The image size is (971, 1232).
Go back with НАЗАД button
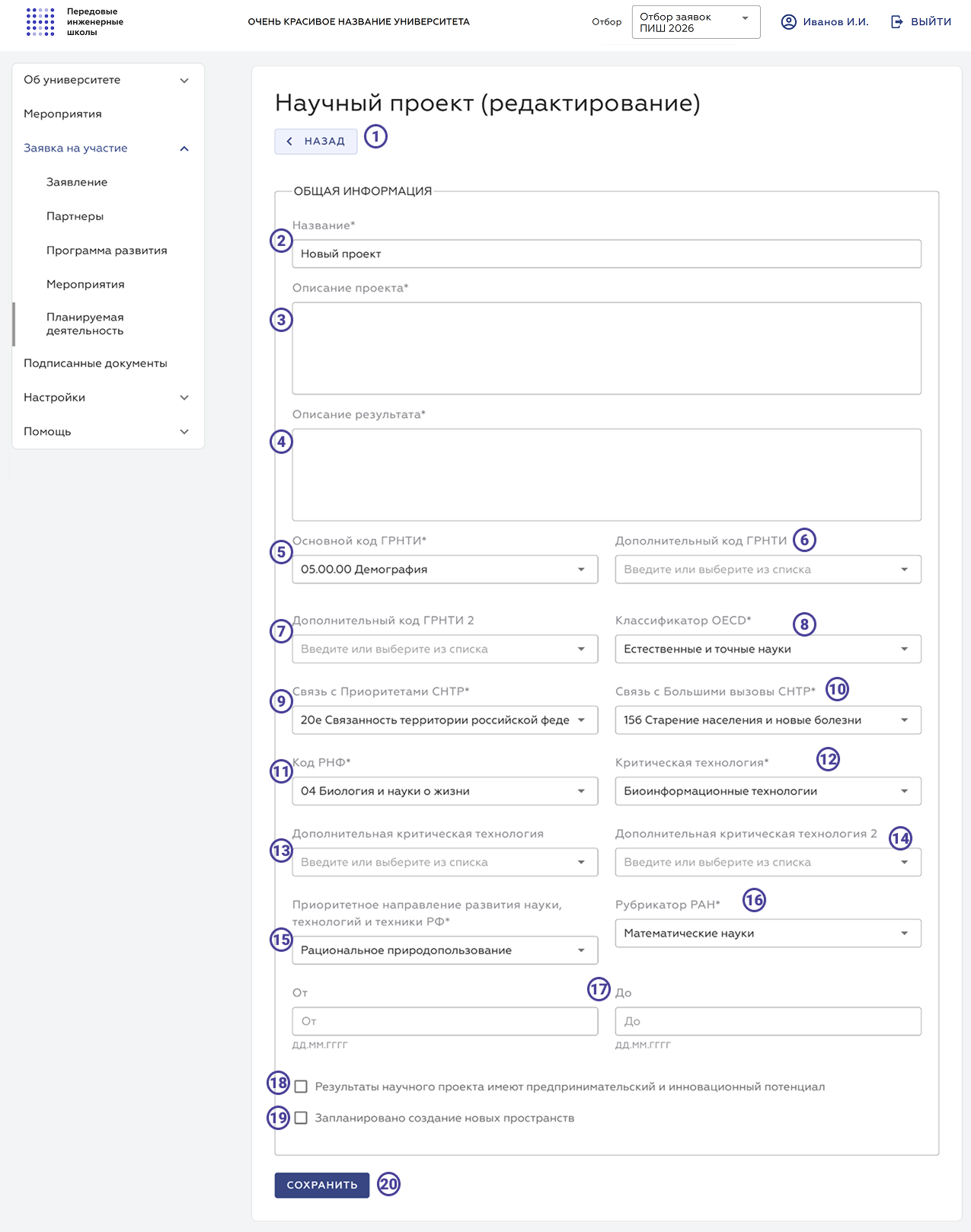316,142
